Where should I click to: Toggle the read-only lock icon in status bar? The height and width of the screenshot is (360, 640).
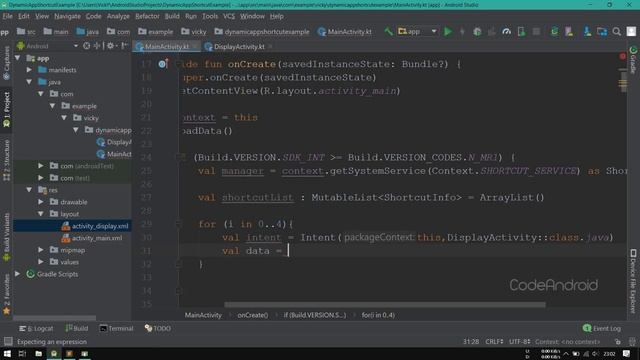(x=618, y=342)
